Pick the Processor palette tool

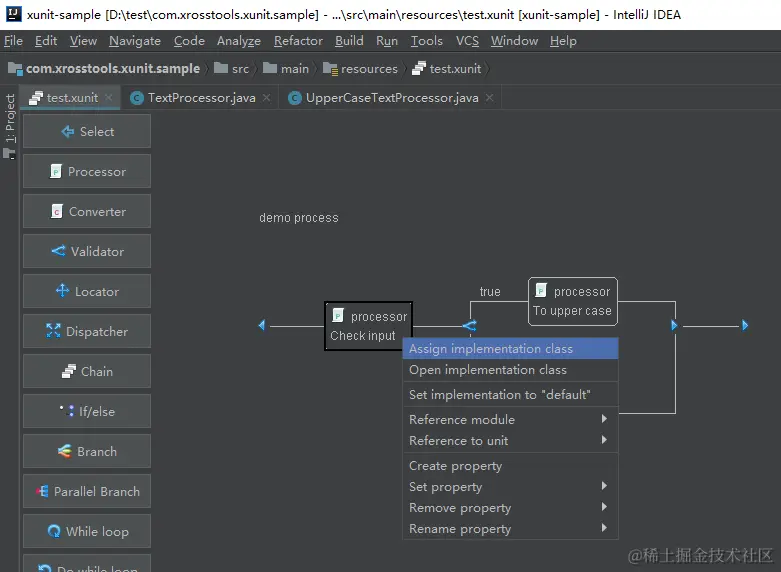[x=87, y=171]
